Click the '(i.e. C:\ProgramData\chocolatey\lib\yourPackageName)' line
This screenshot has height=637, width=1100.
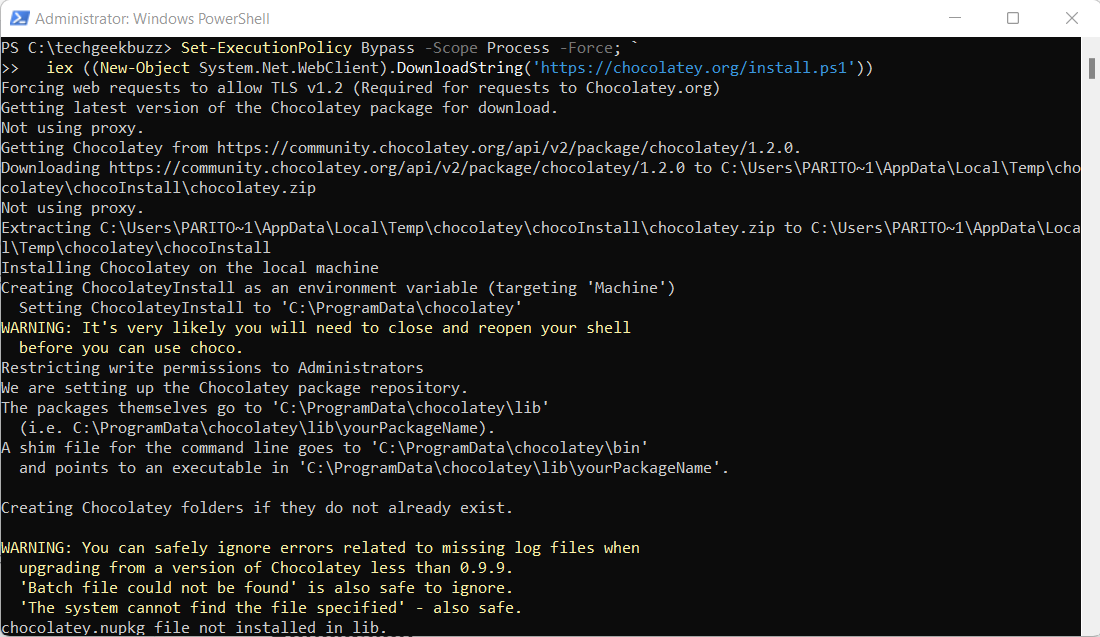coord(257,428)
